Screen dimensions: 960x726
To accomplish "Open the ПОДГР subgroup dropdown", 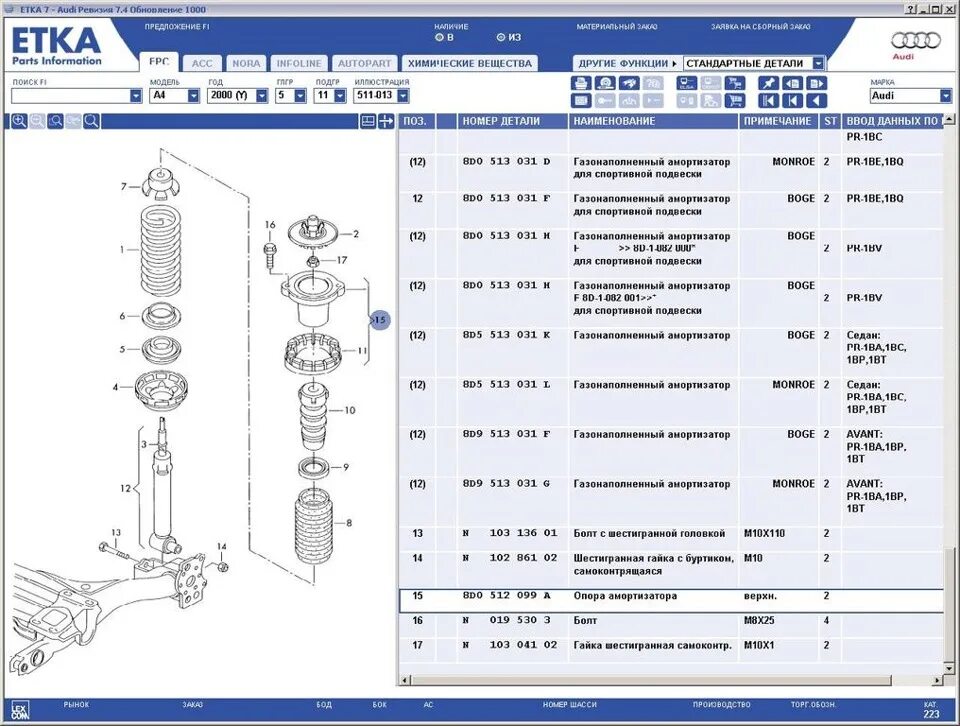I will (x=340, y=95).
